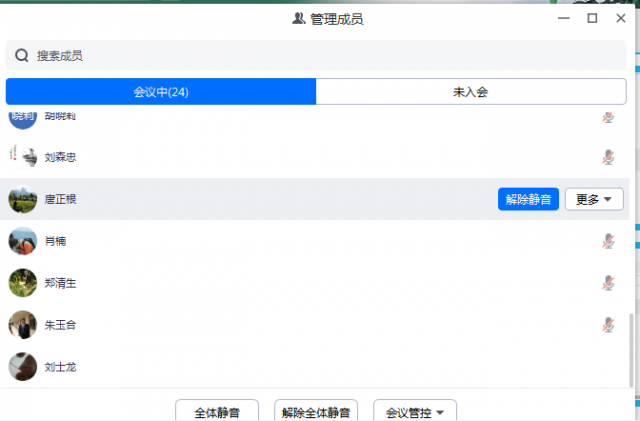Click 胡晓莉's muted microphone icon
This screenshot has width=640, height=421.
point(607,118)
